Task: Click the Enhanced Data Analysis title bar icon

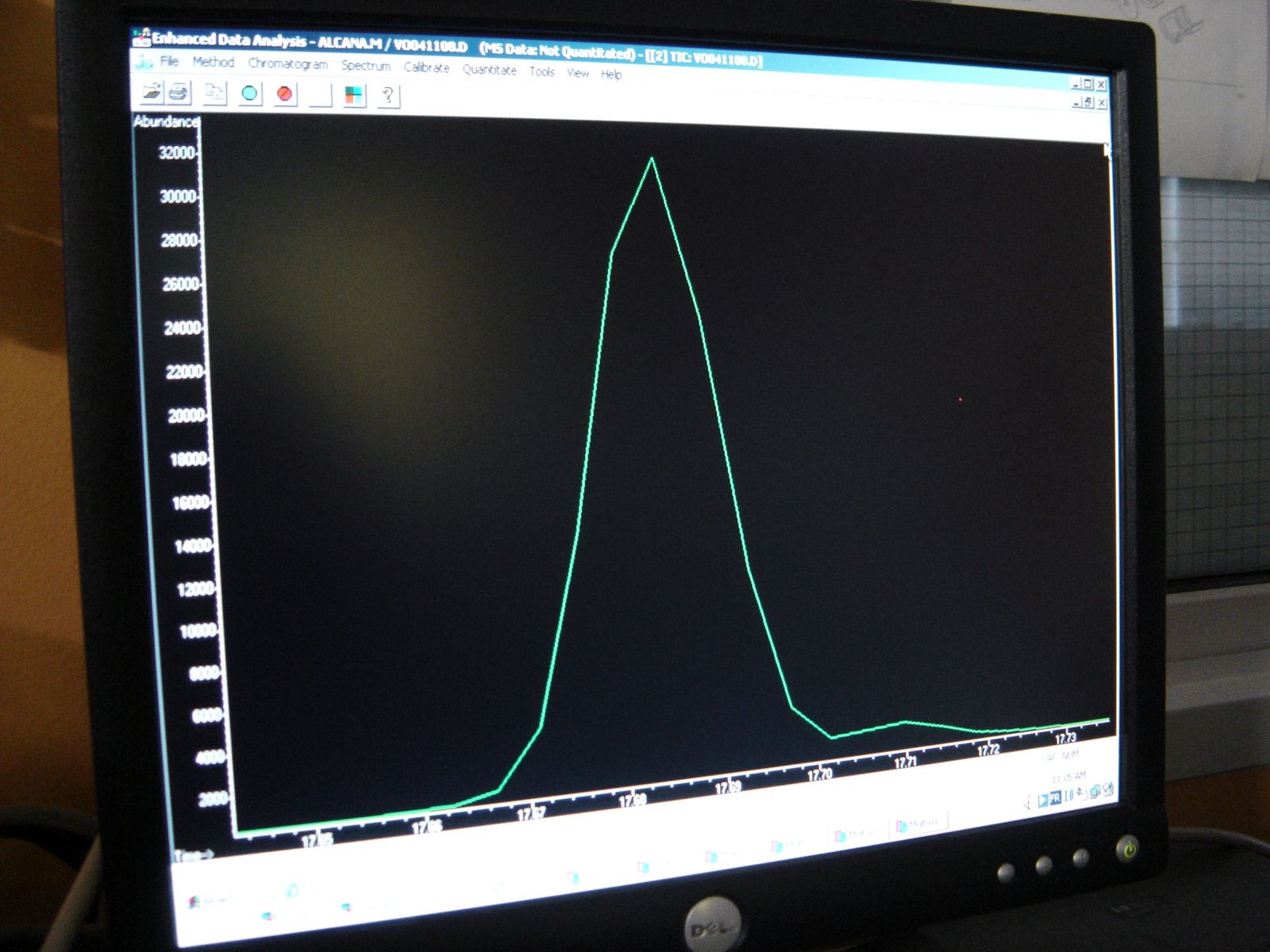Action: point(141,36)
